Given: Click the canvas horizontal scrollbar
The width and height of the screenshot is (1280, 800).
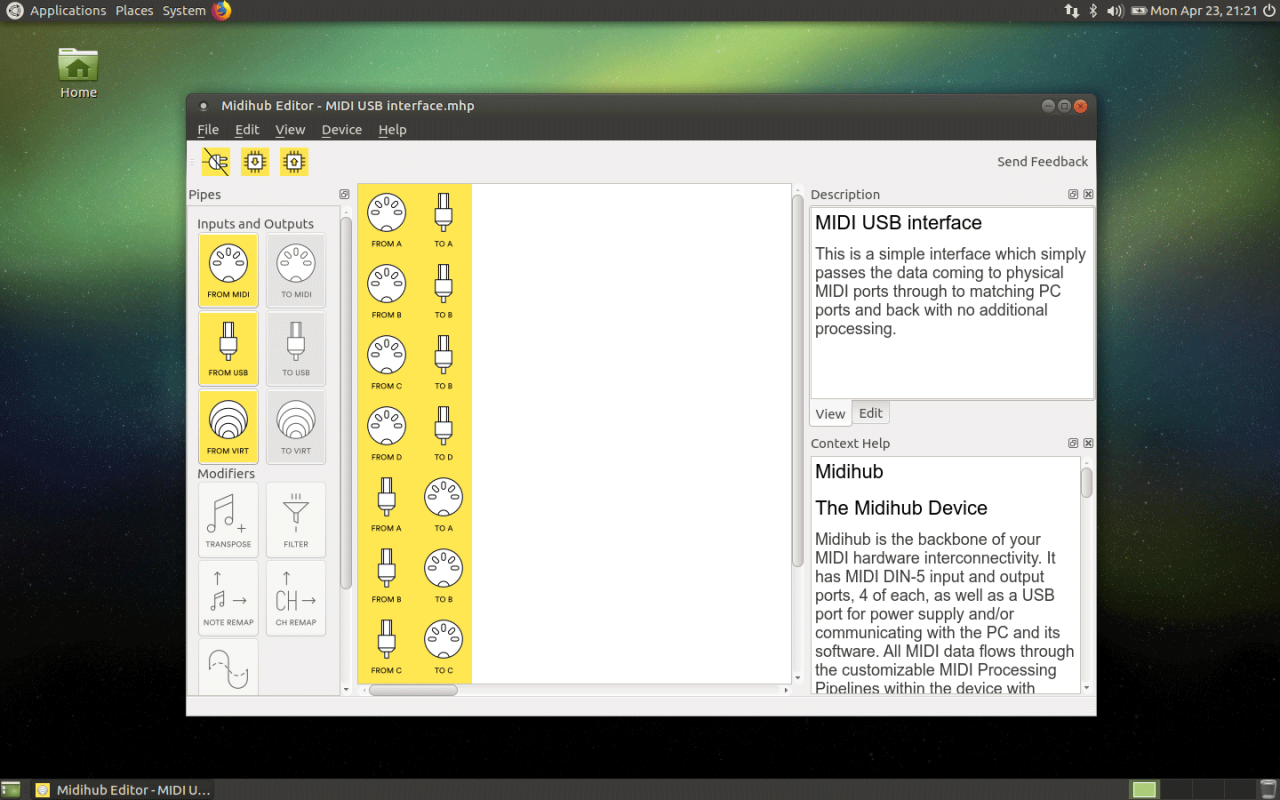Looking at the screenshot, I should tap(413, 690).
